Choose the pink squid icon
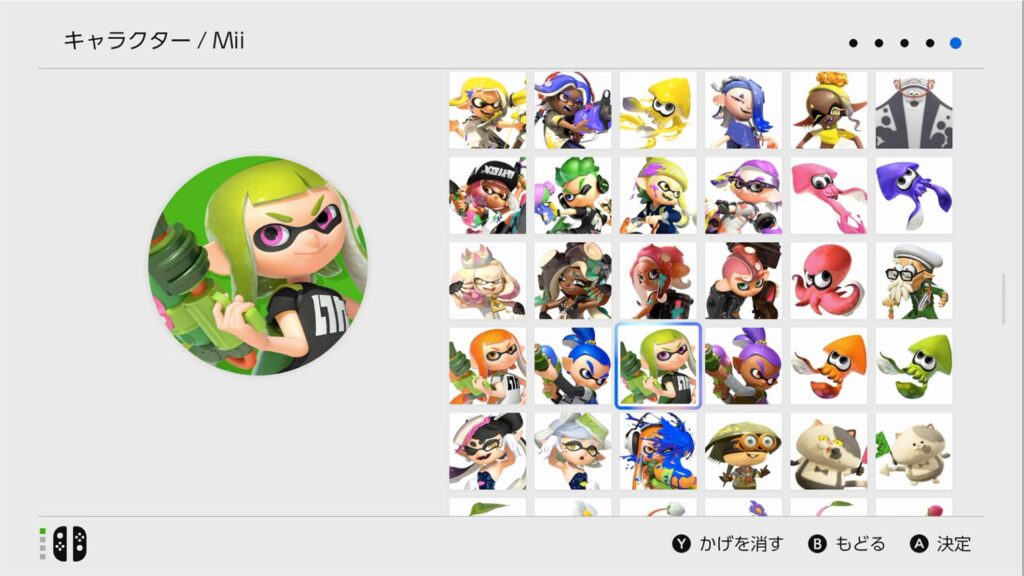Image resolution: width=1024 pixels, height=576 pixels. click(828, 195)
